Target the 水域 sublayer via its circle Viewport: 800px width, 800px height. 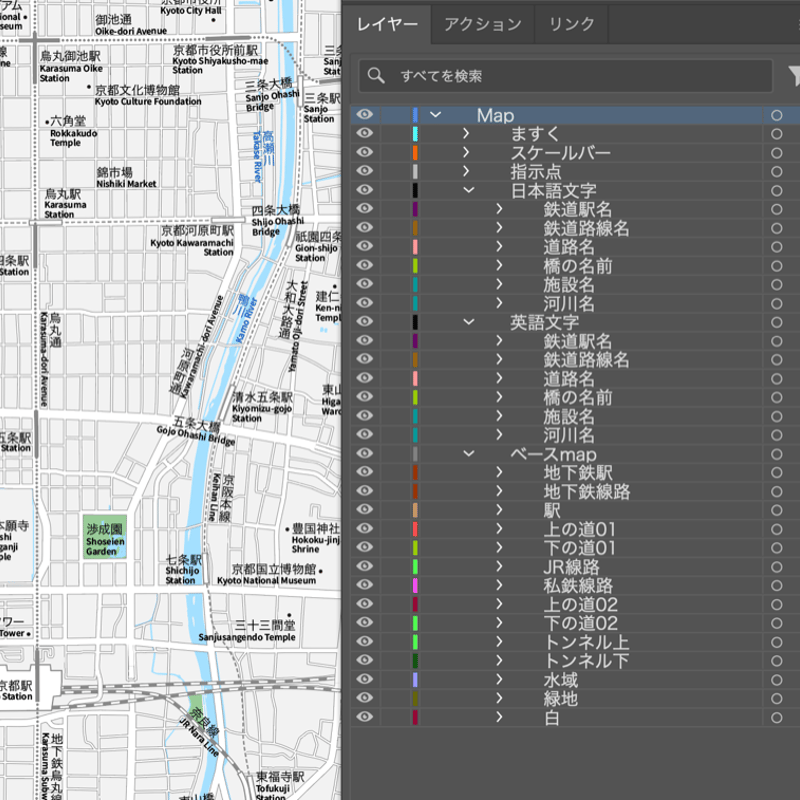[x=776, y=680]
